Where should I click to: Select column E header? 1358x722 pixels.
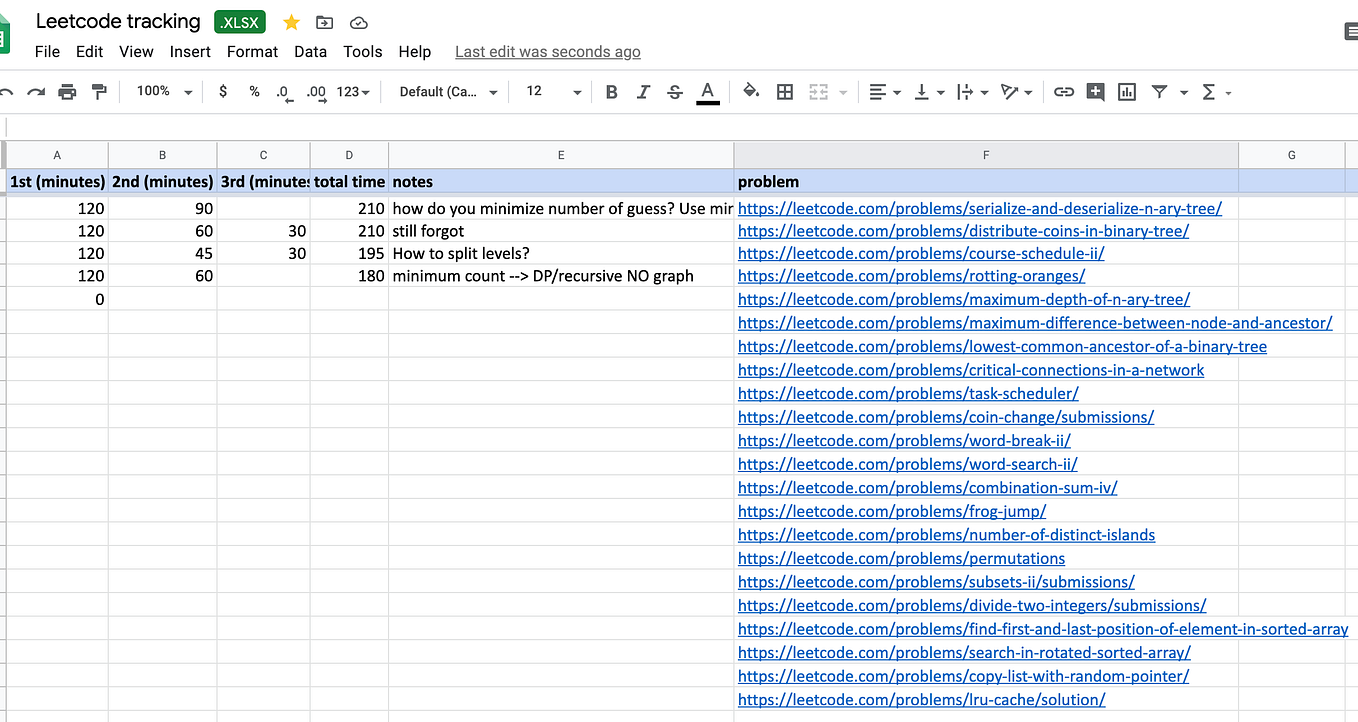point(561,155)
